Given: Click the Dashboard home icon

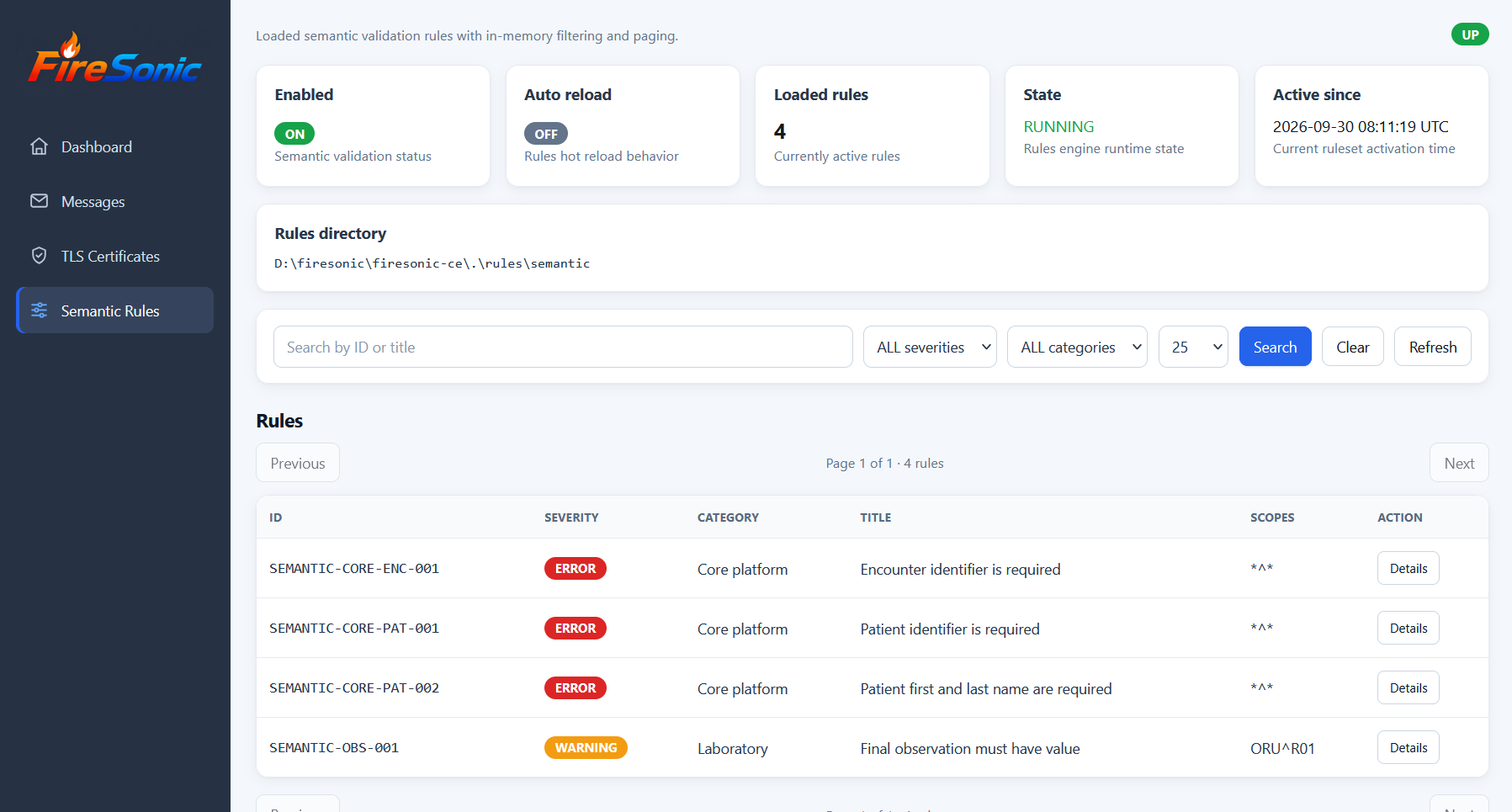Looking at the screenshot, I should tap(39, 146).
